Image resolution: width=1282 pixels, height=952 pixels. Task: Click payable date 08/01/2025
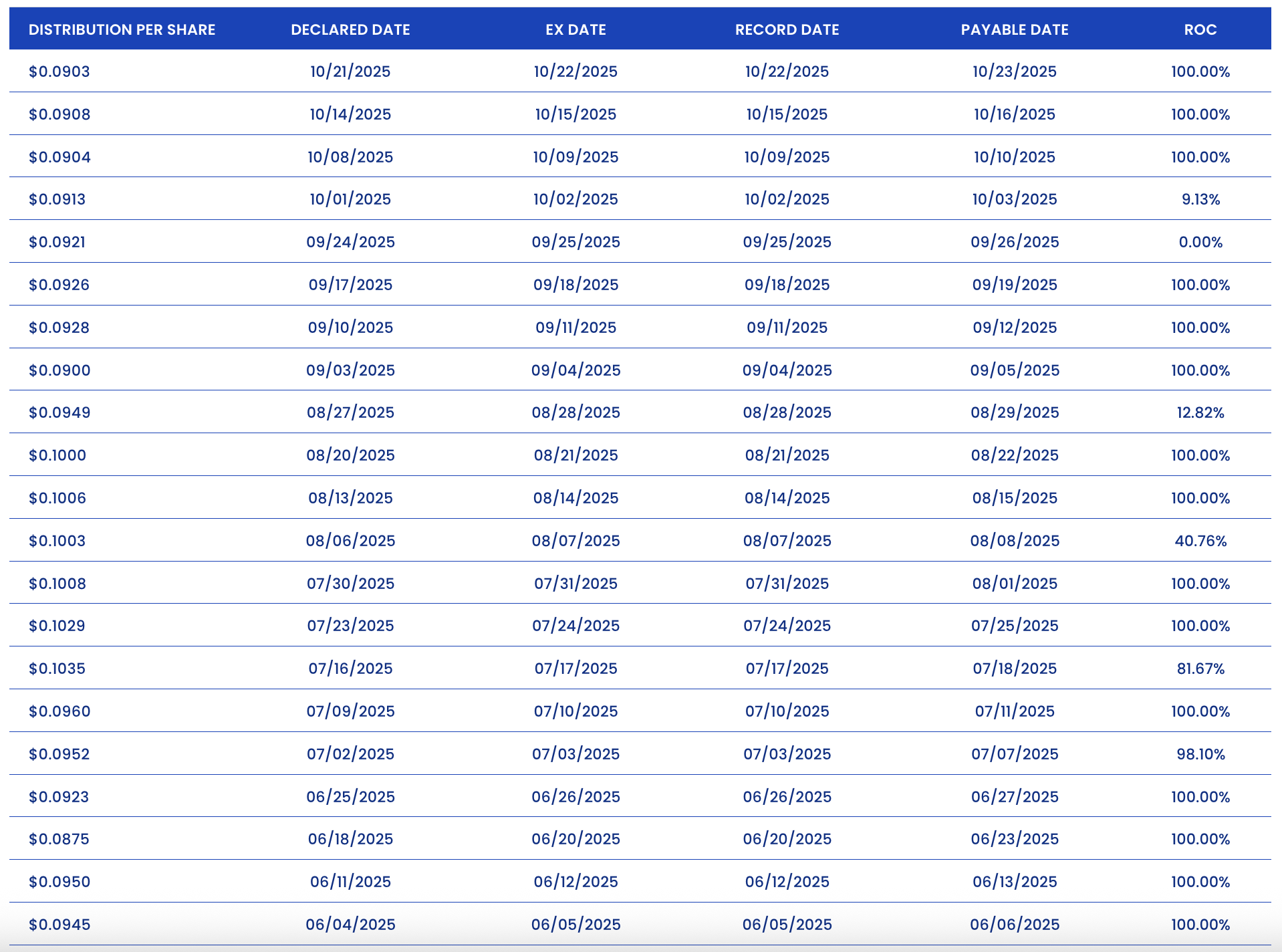1015,584
